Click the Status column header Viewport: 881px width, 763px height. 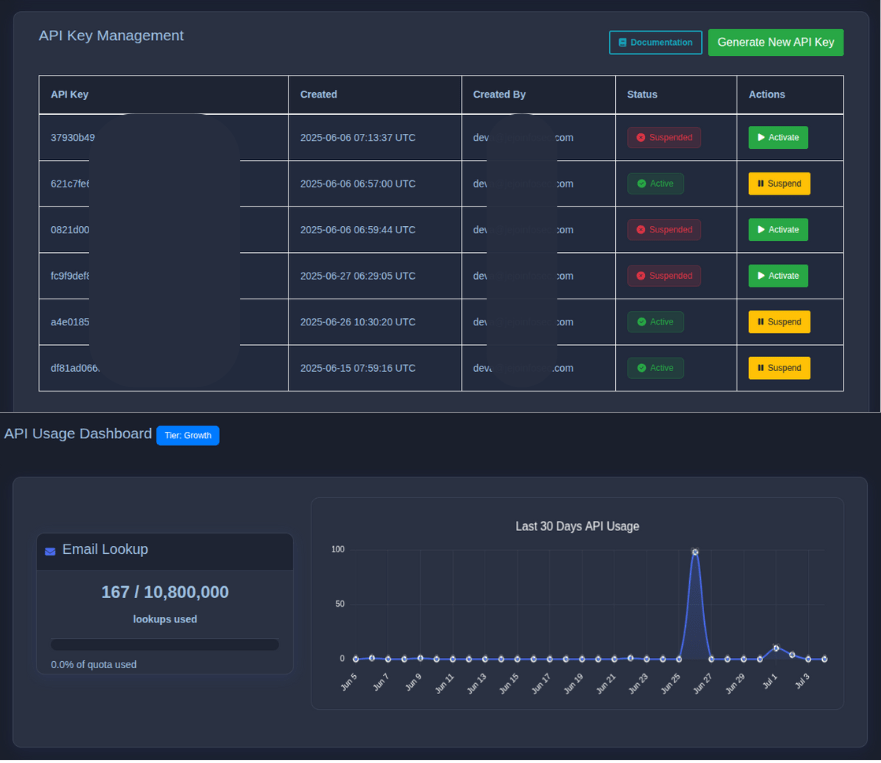pyautogui.click(x=642, y=95)
